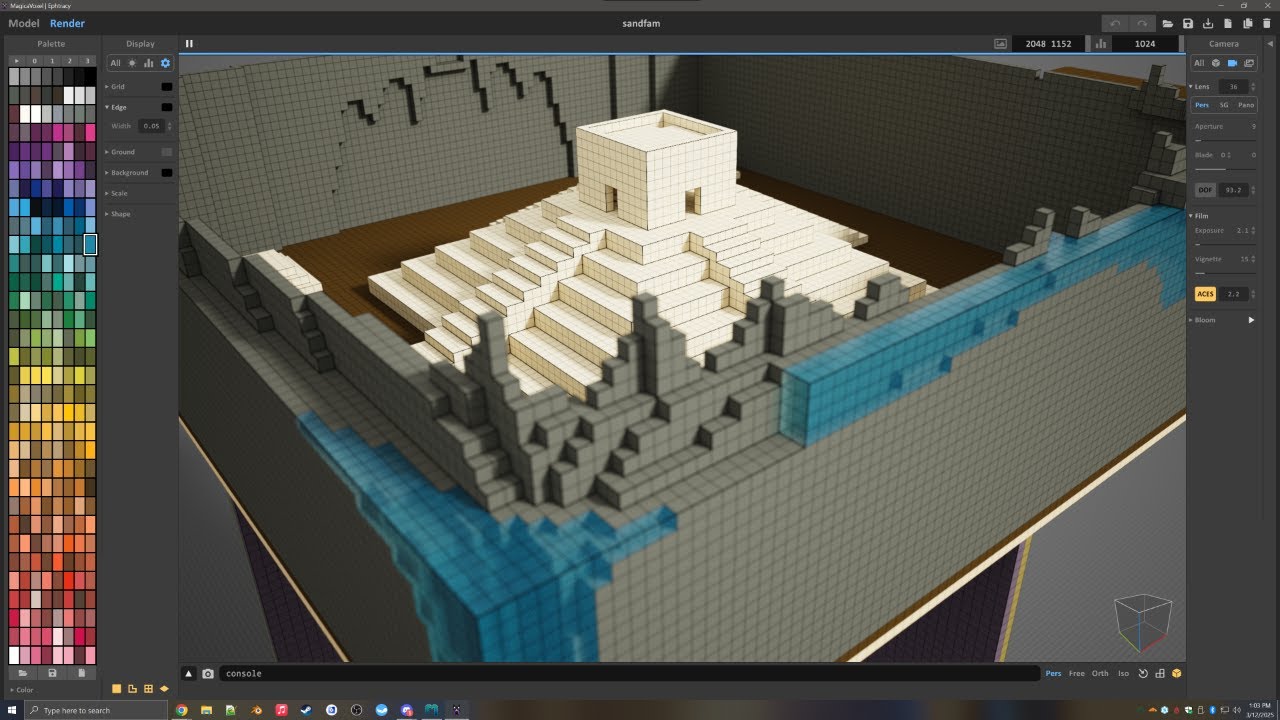
Task: Select the image export icon in Camera panel
Action: (x=1249, y=63)
